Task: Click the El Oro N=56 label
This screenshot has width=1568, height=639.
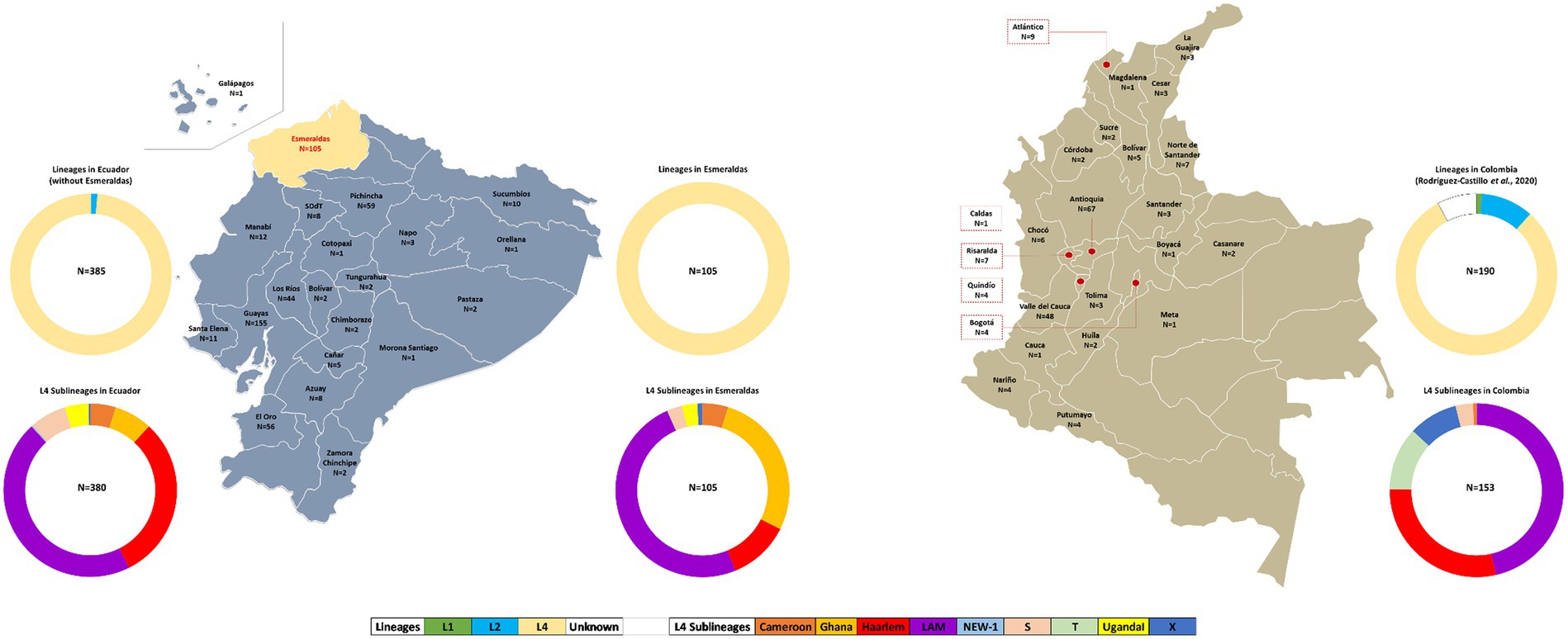Action: [x=265, y=422]
